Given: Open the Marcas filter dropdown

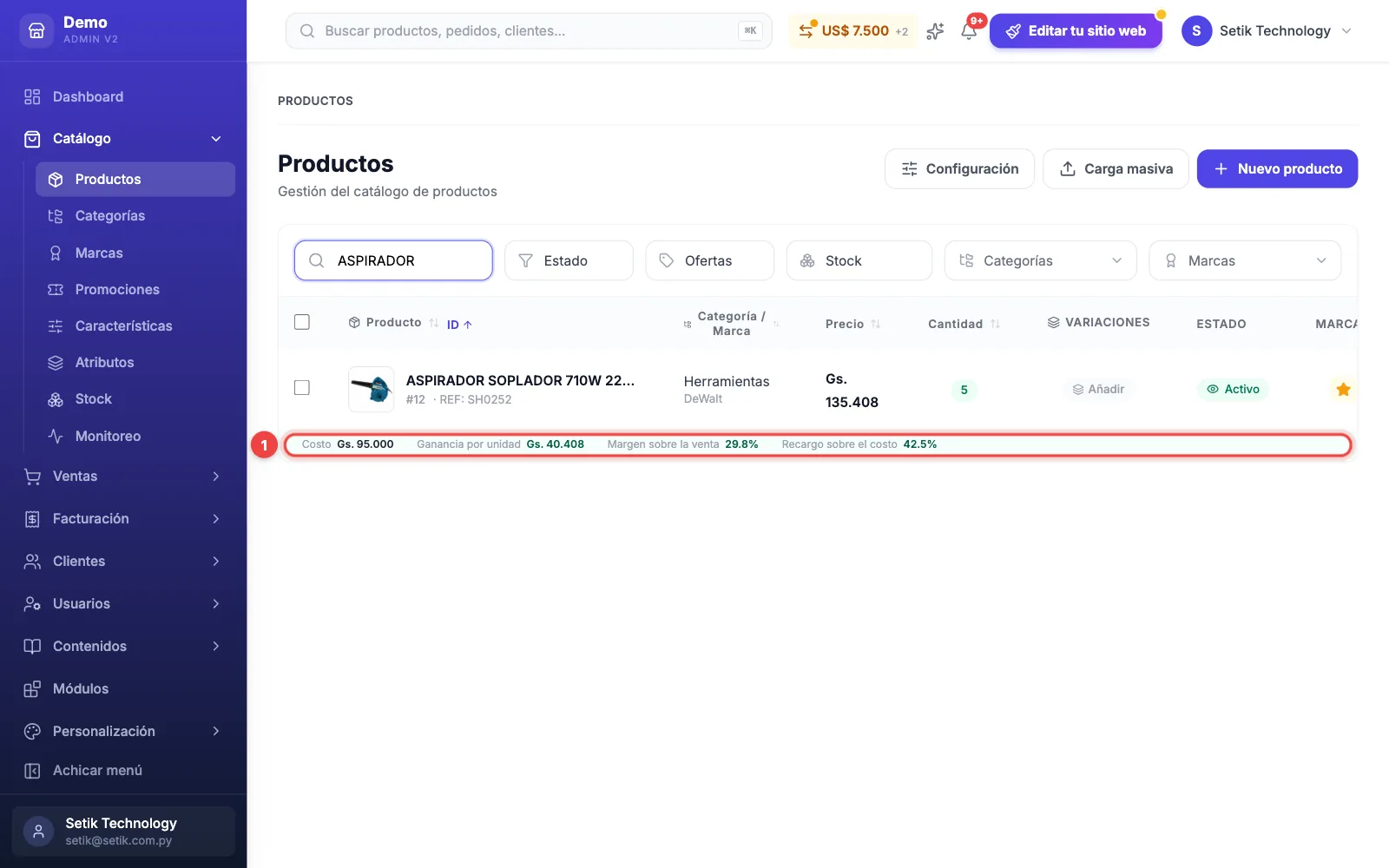Looking at the screenshot, I should point(1245,260).
